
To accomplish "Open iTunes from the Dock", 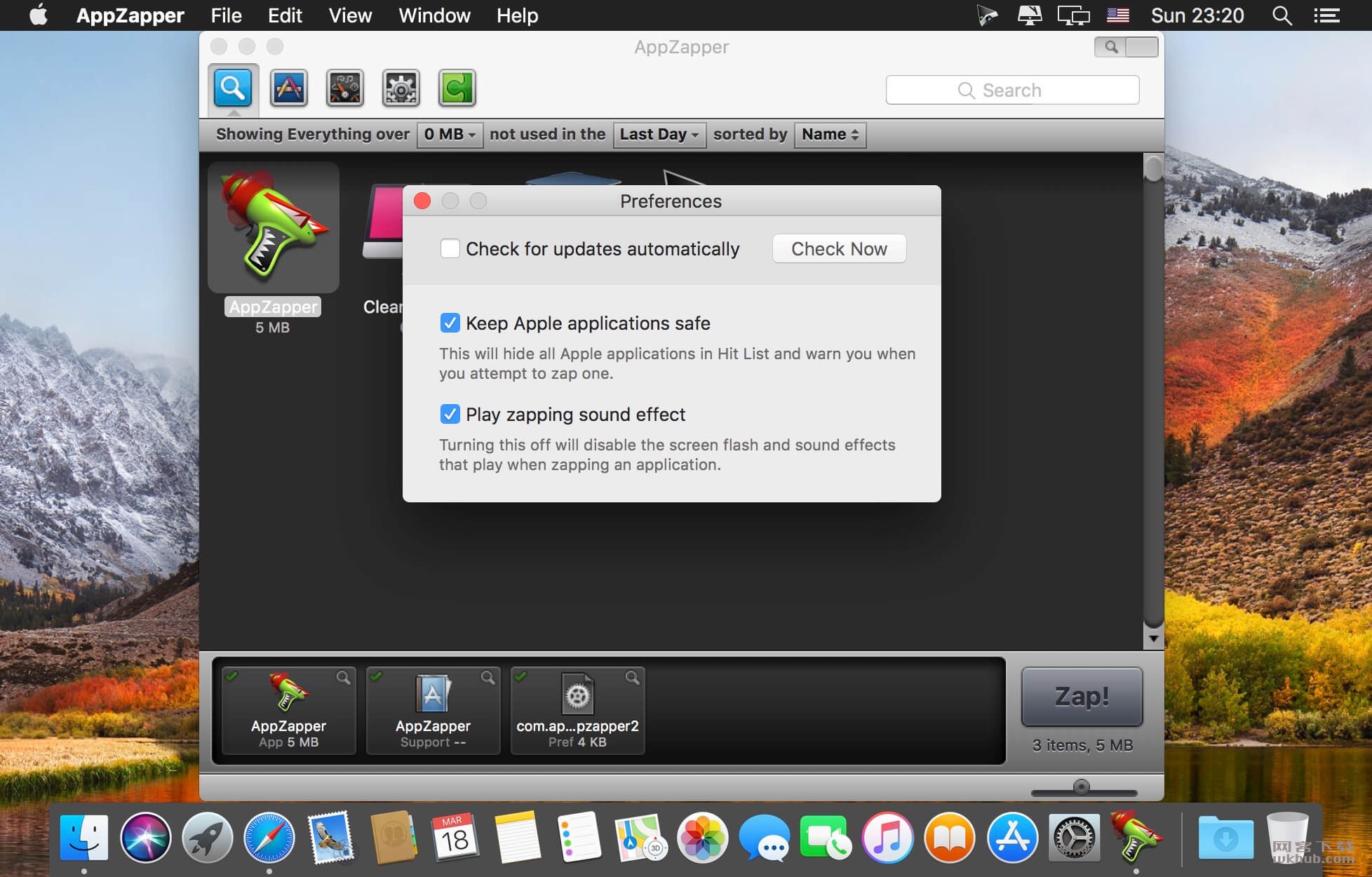I will (888, 838).
